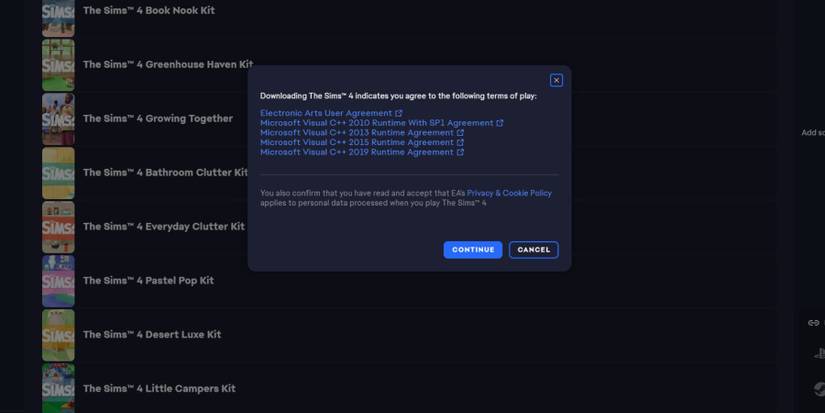Image resolution: width=825 pixels, height=413 pixels.
Task: Click the PlayStation logo icon
Action: pyautogui.click(x=818, y=353)
